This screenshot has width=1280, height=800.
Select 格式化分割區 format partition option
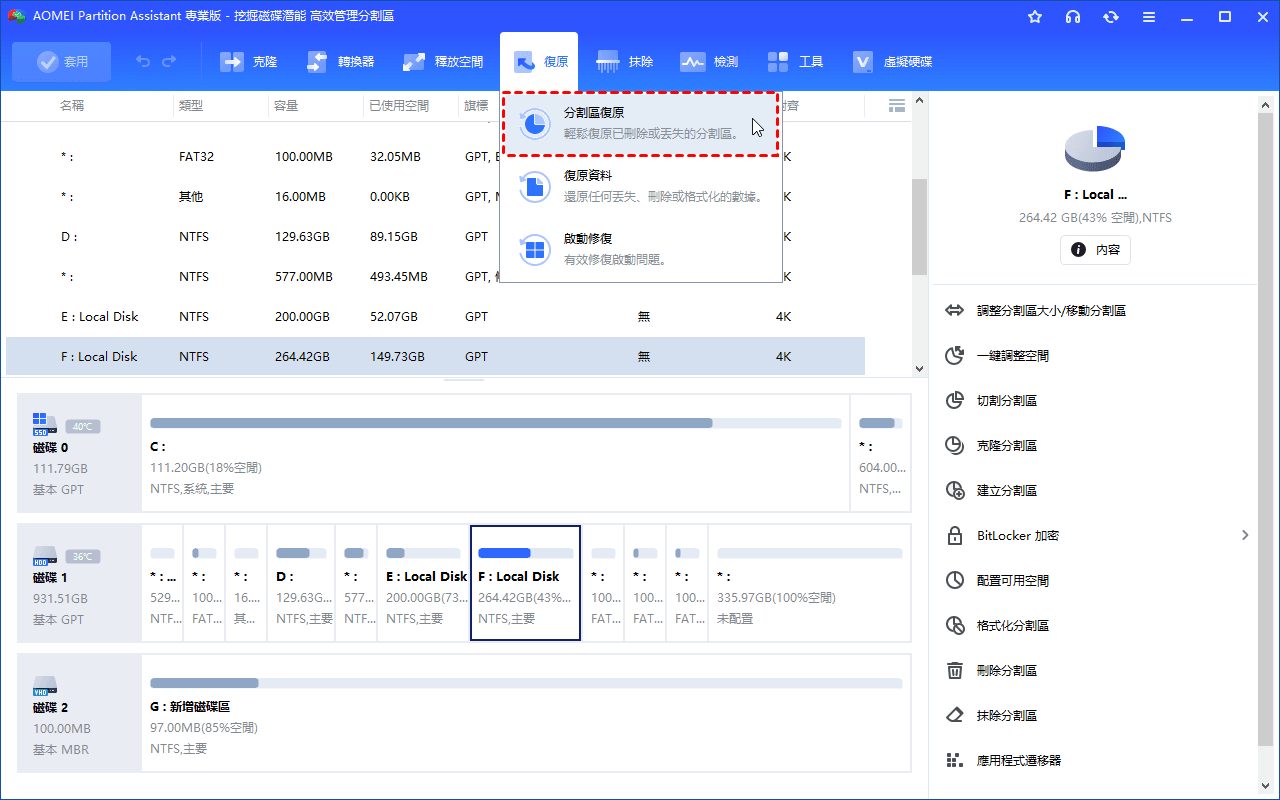pyautogui.click(x=1012, y=625)
